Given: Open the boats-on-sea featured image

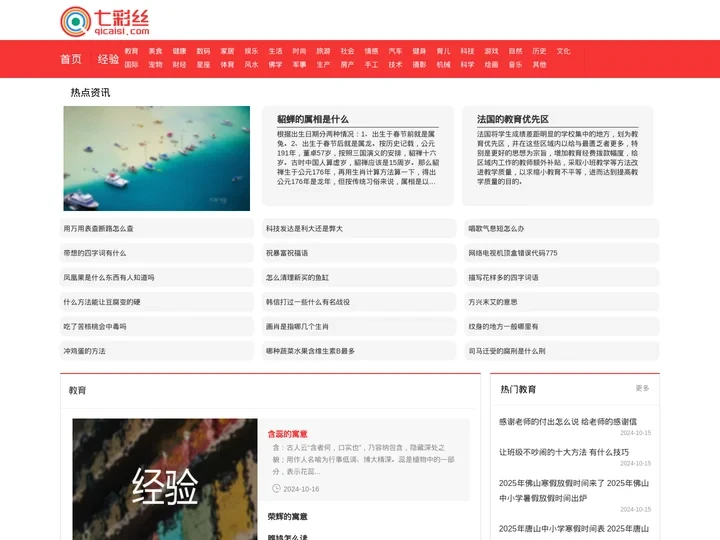Looking at the screenshot, I should (157, 158).
